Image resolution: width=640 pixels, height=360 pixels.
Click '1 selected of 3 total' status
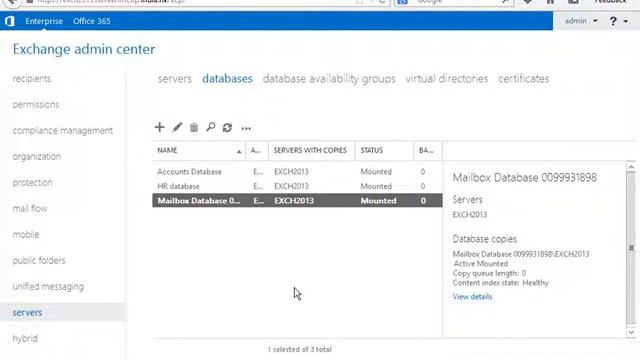300,349
